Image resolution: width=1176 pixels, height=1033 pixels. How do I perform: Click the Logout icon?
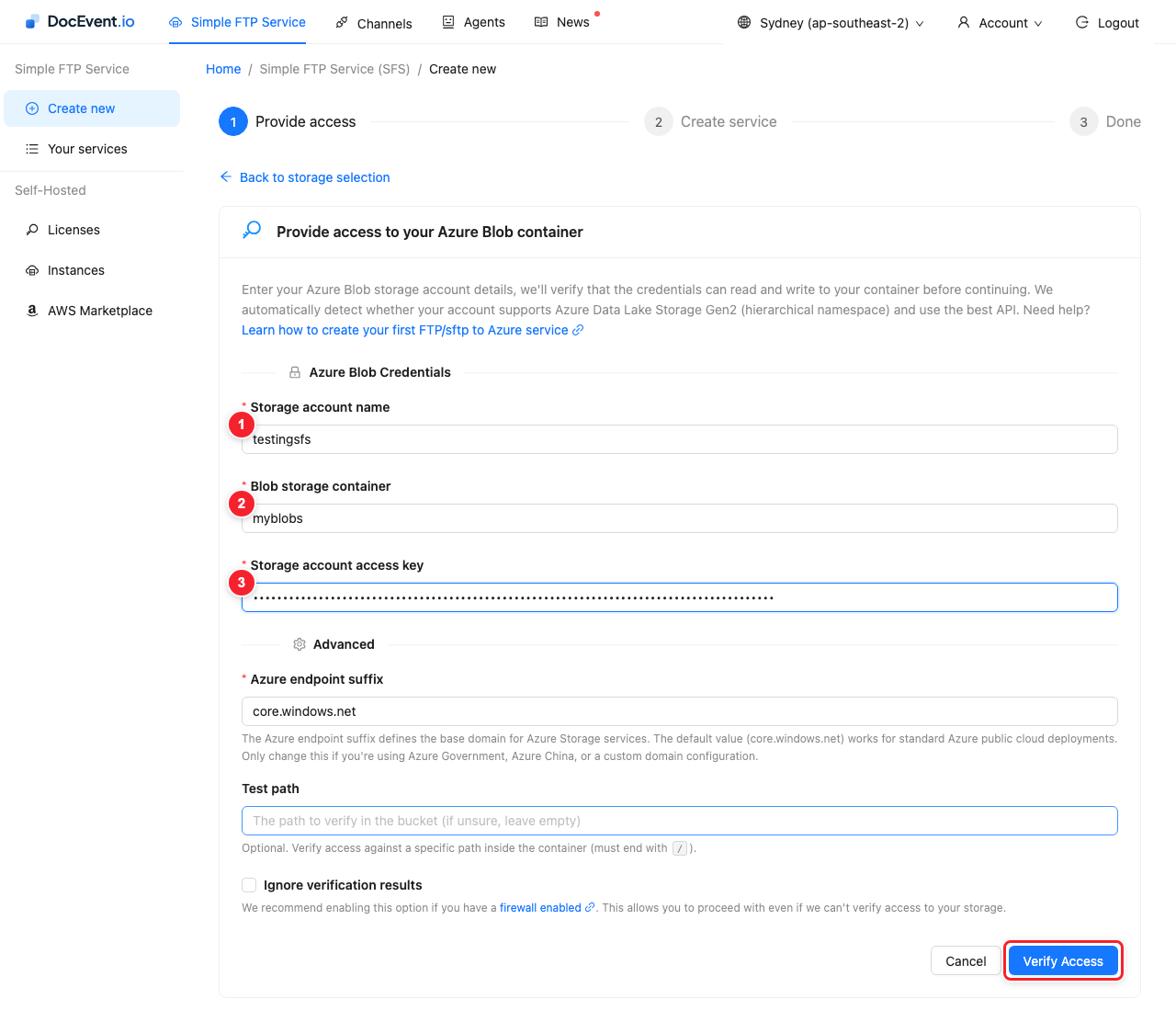coord(1082,22)
